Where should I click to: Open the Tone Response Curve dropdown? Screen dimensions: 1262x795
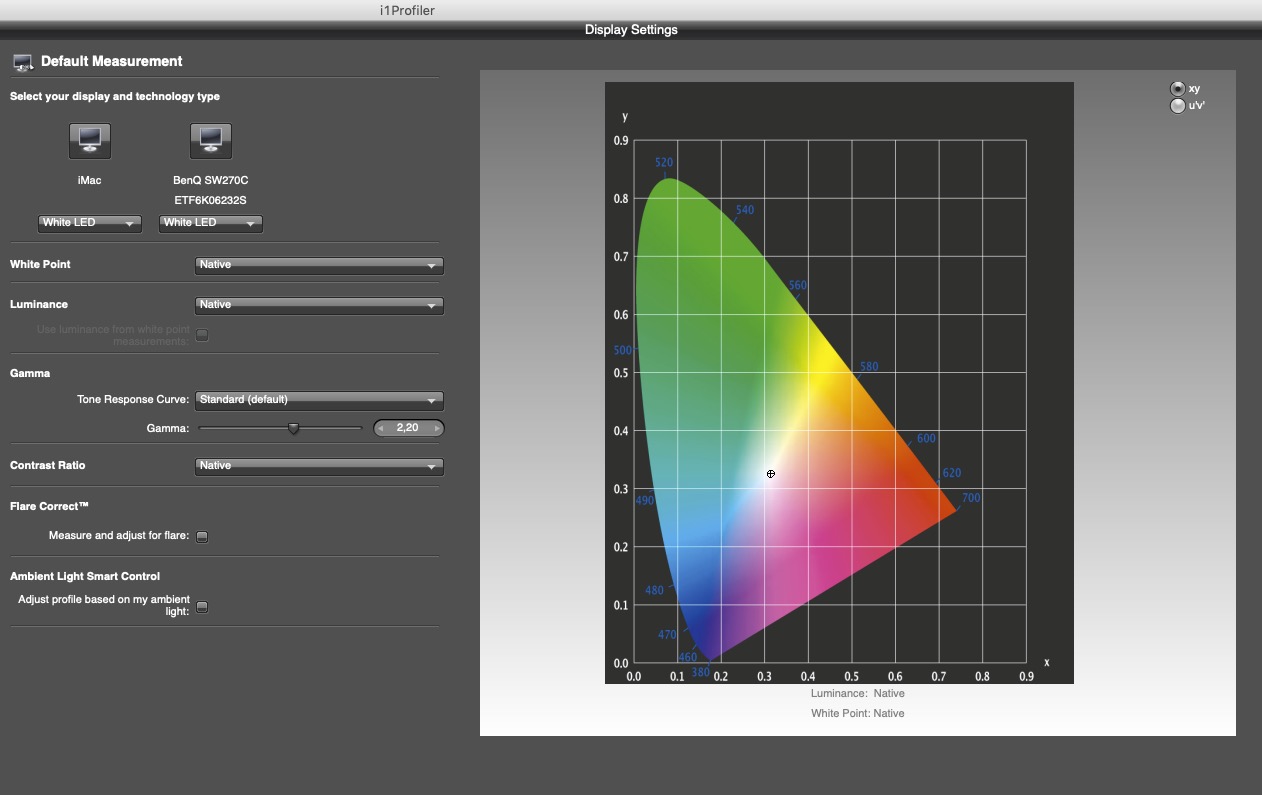pyautogui.click(x=318, y=400)
